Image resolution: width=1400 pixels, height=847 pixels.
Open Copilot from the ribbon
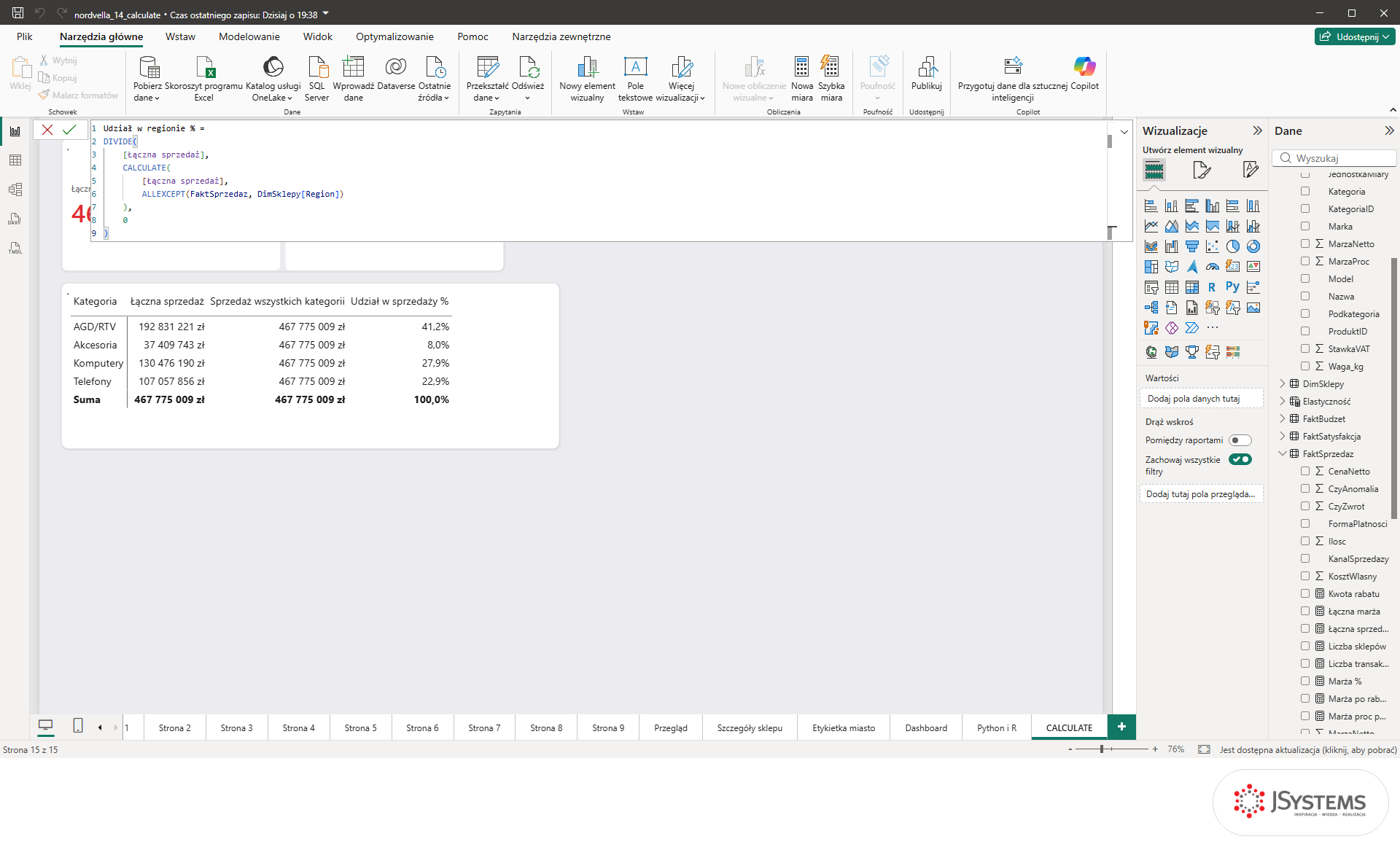pyautogui.click(x=1084, y=74)
